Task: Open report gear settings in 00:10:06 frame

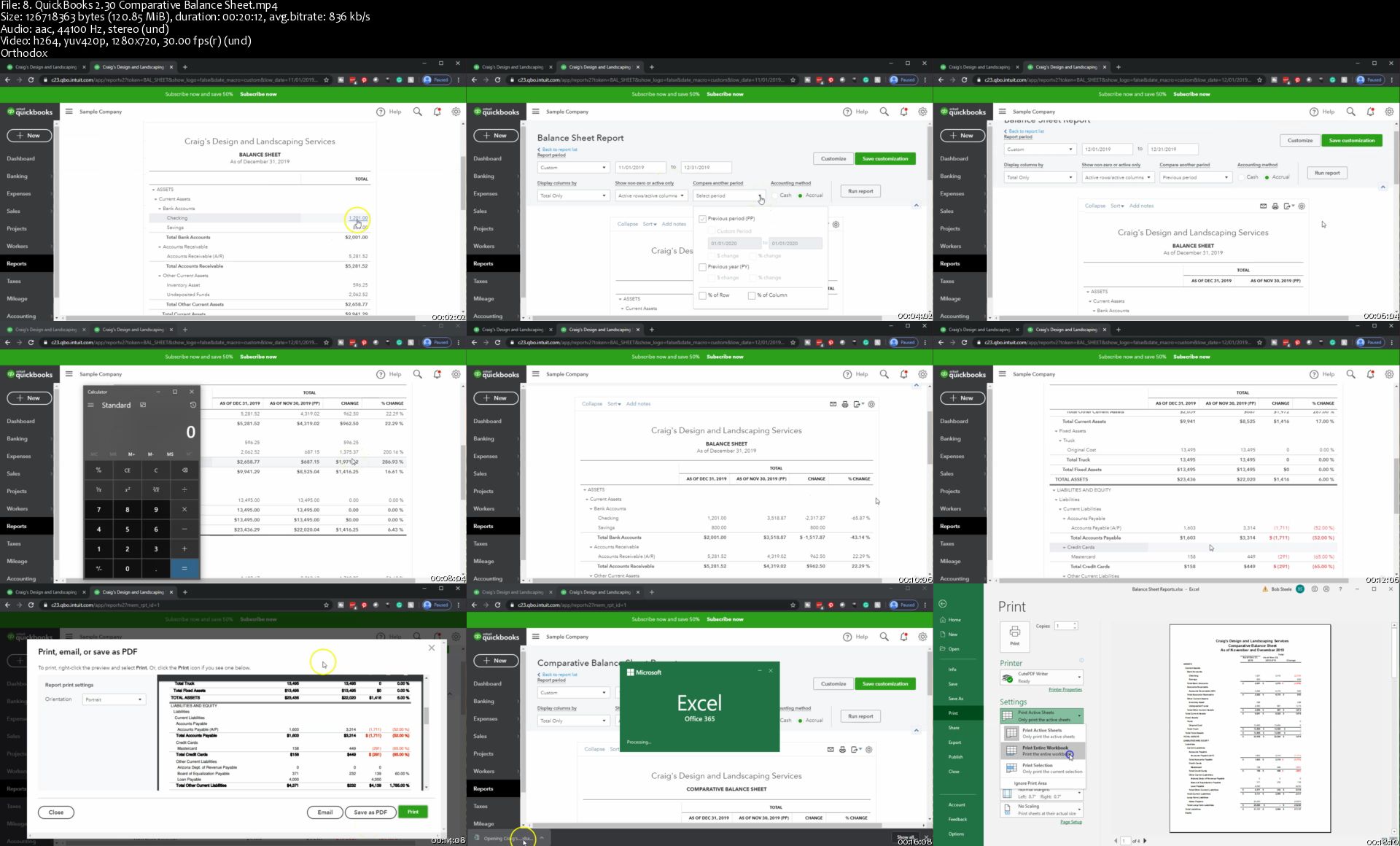Action: point(871,403)
